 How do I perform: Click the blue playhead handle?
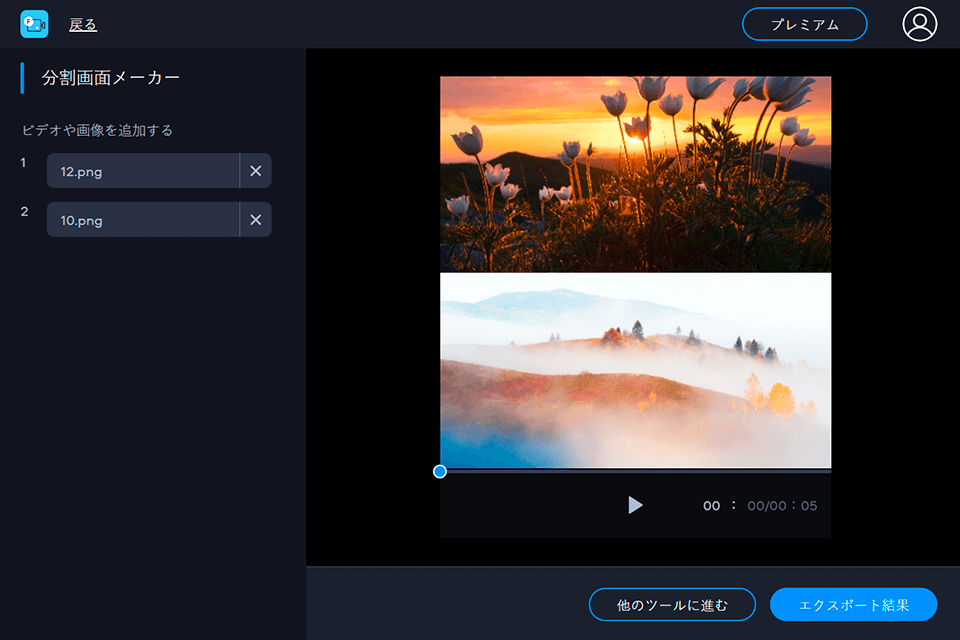tap(440, 471)
